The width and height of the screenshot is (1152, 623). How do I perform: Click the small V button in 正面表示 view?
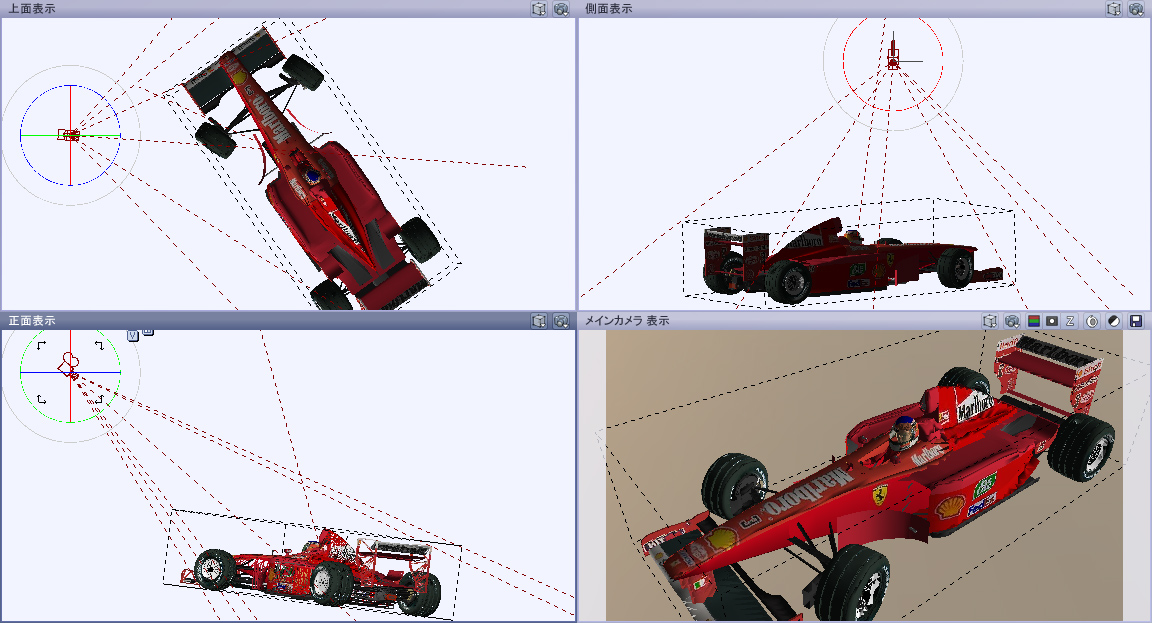coord(133,335)
